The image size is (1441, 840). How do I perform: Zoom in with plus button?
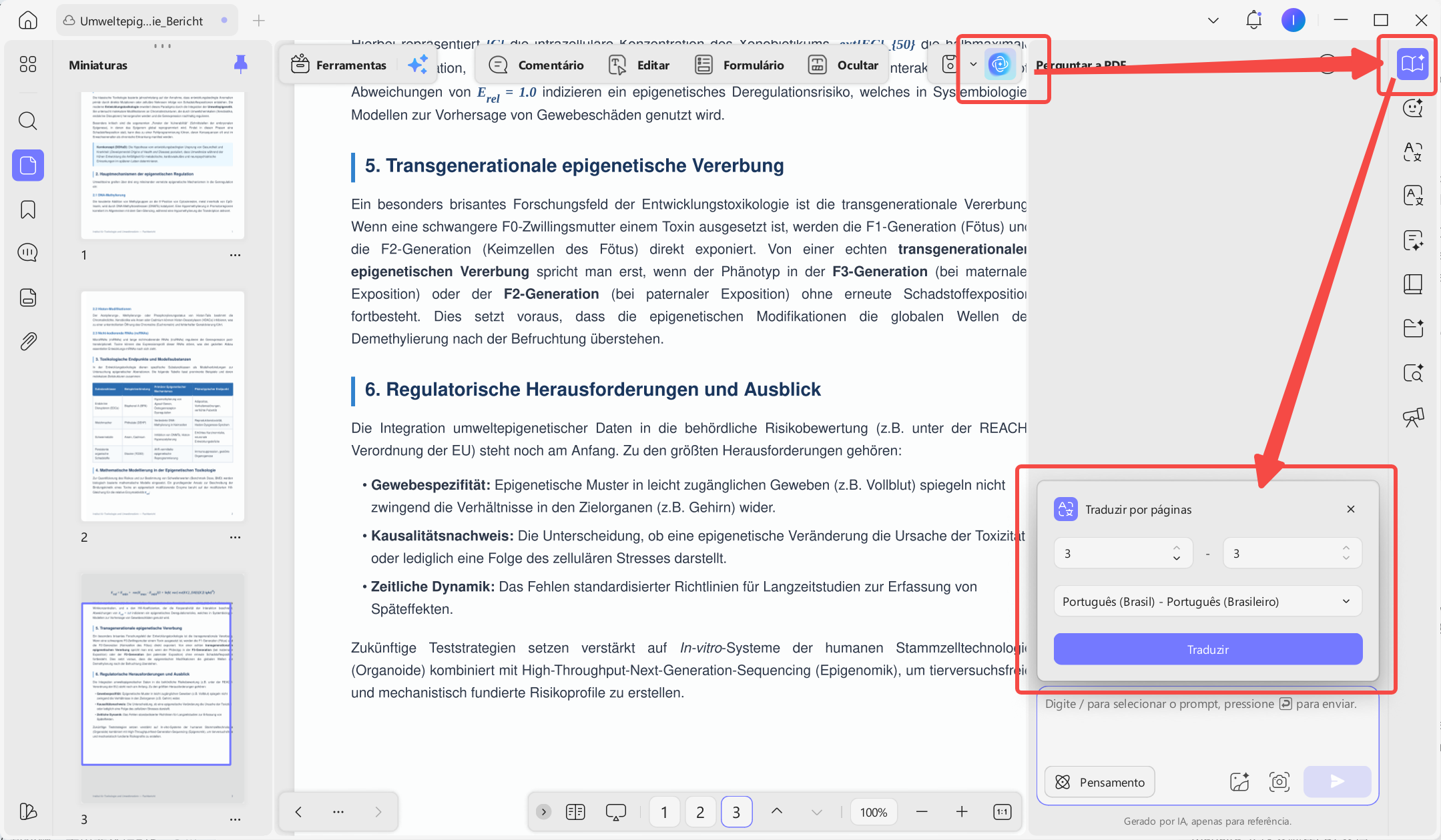pyautogui.click(x=962, y=811)
